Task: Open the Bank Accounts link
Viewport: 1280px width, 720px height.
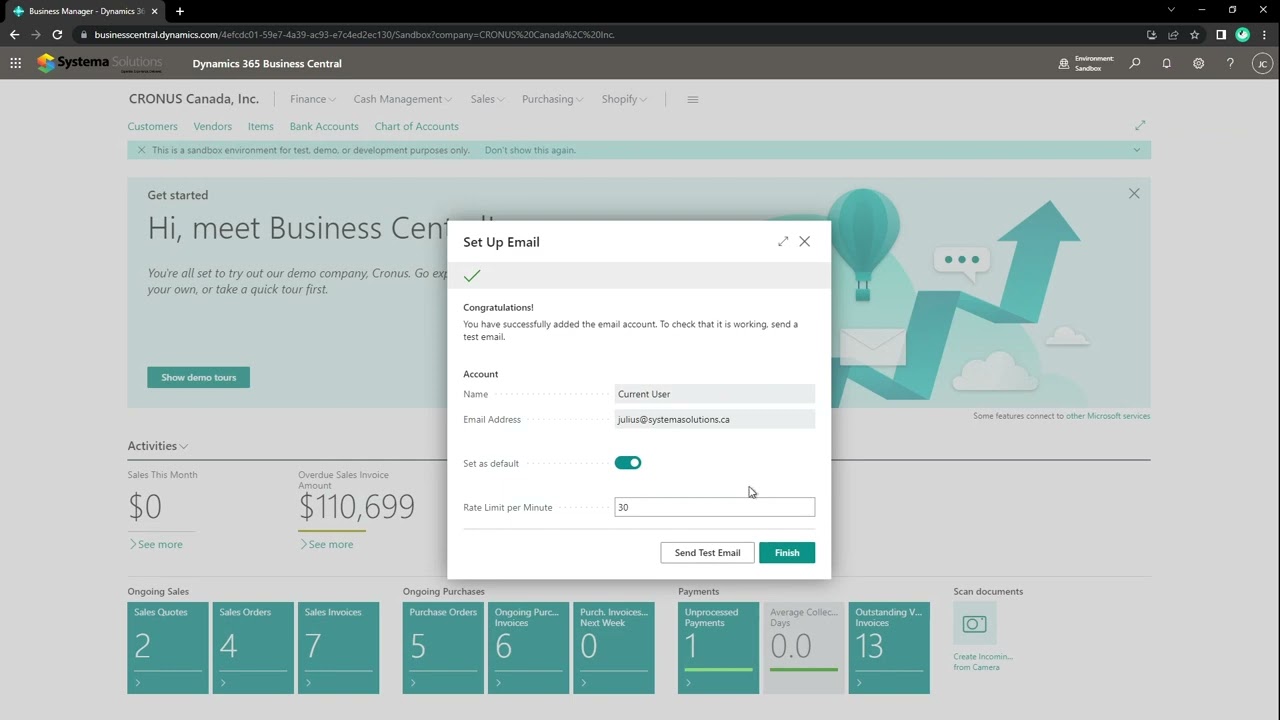Action: click(x=324, y=126)
